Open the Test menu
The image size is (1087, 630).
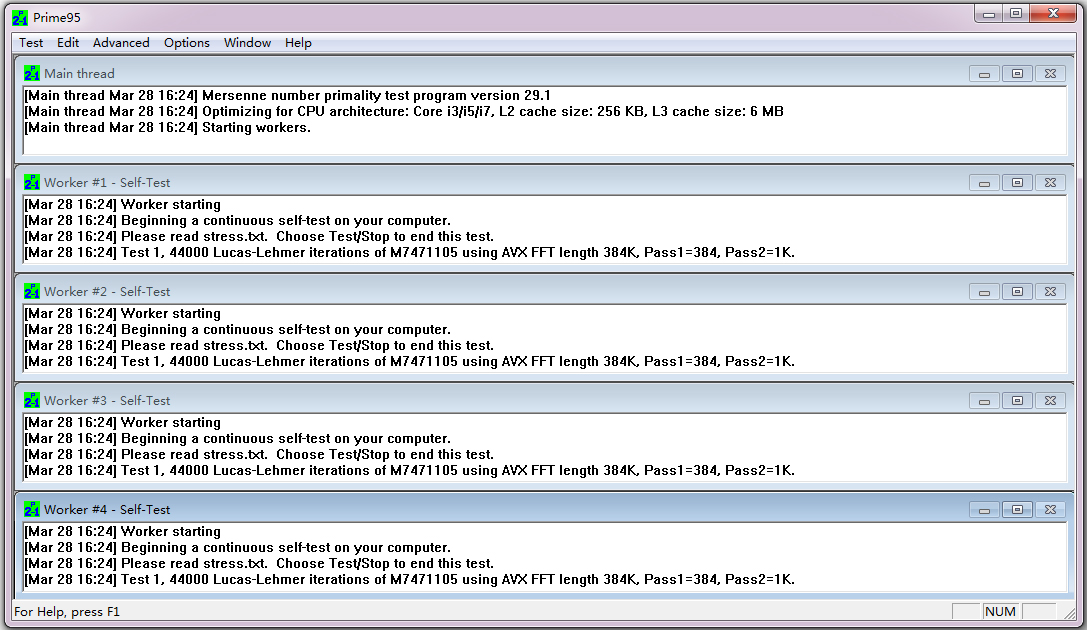pyautogui.click(x=31, y=43)
